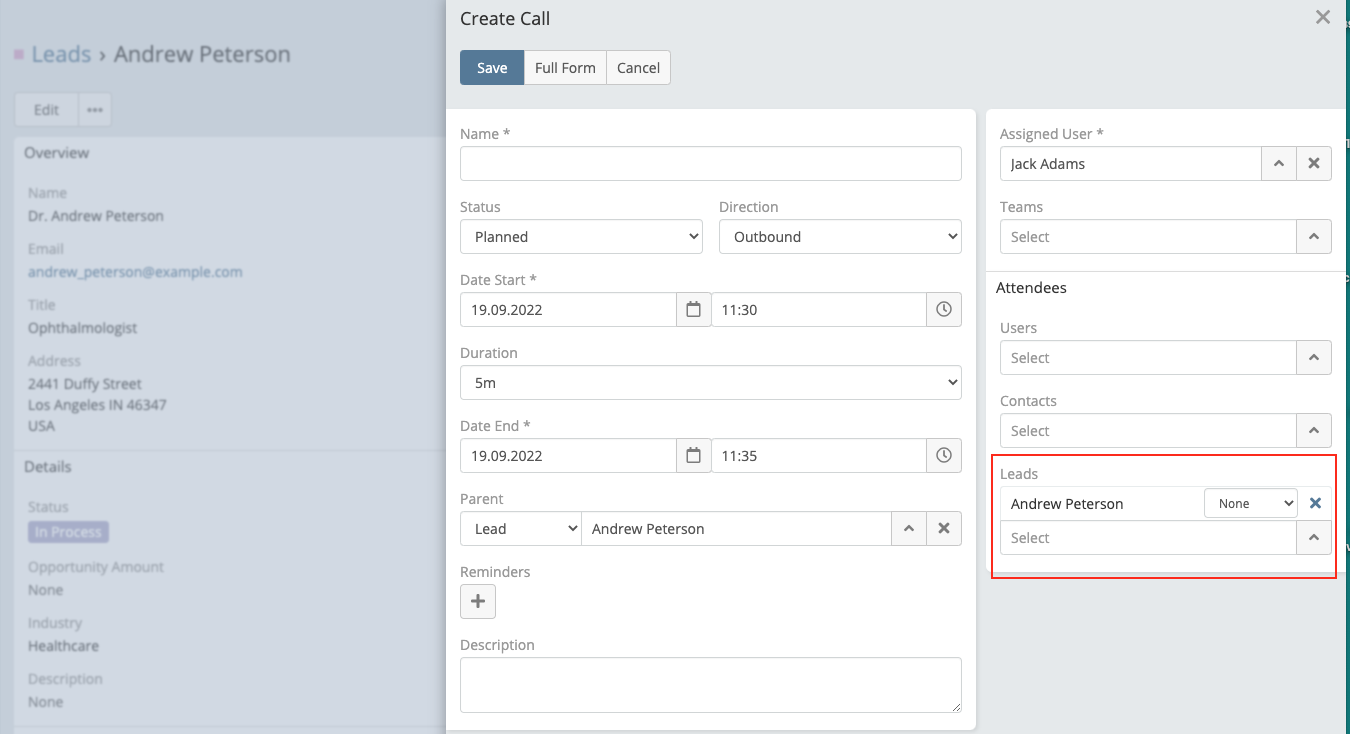Add a reminder with the plus button
The image size is (1350, 734).
click(x=478, y=602)
